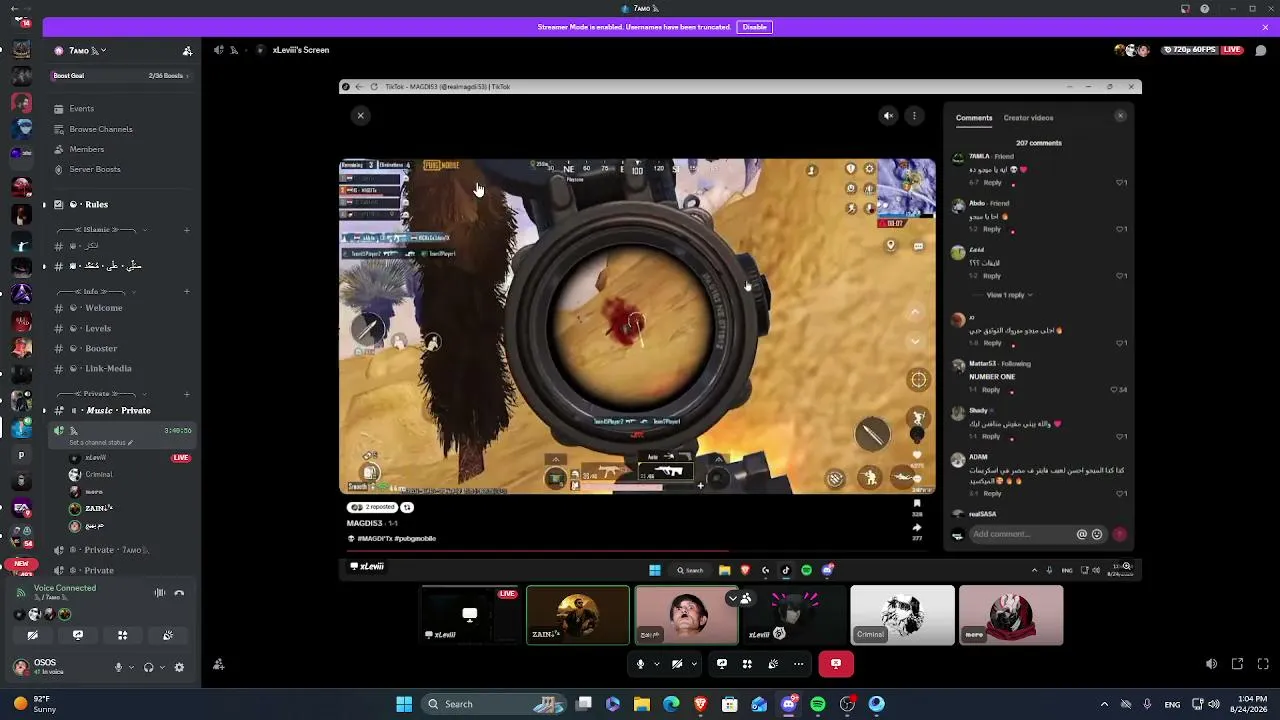Open soundboard from the call control bar
1280x720 pixels.
tap(773, 663)
